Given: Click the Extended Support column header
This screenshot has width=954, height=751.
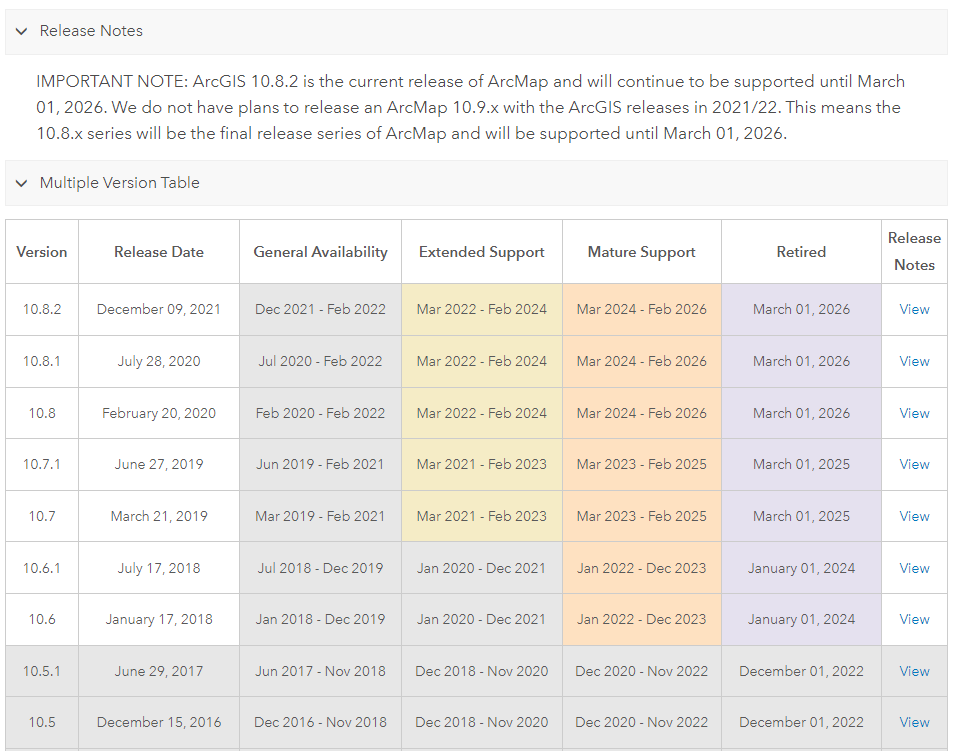Looking at the screenshot, I should pyautogui.click(x=481, y=251).
